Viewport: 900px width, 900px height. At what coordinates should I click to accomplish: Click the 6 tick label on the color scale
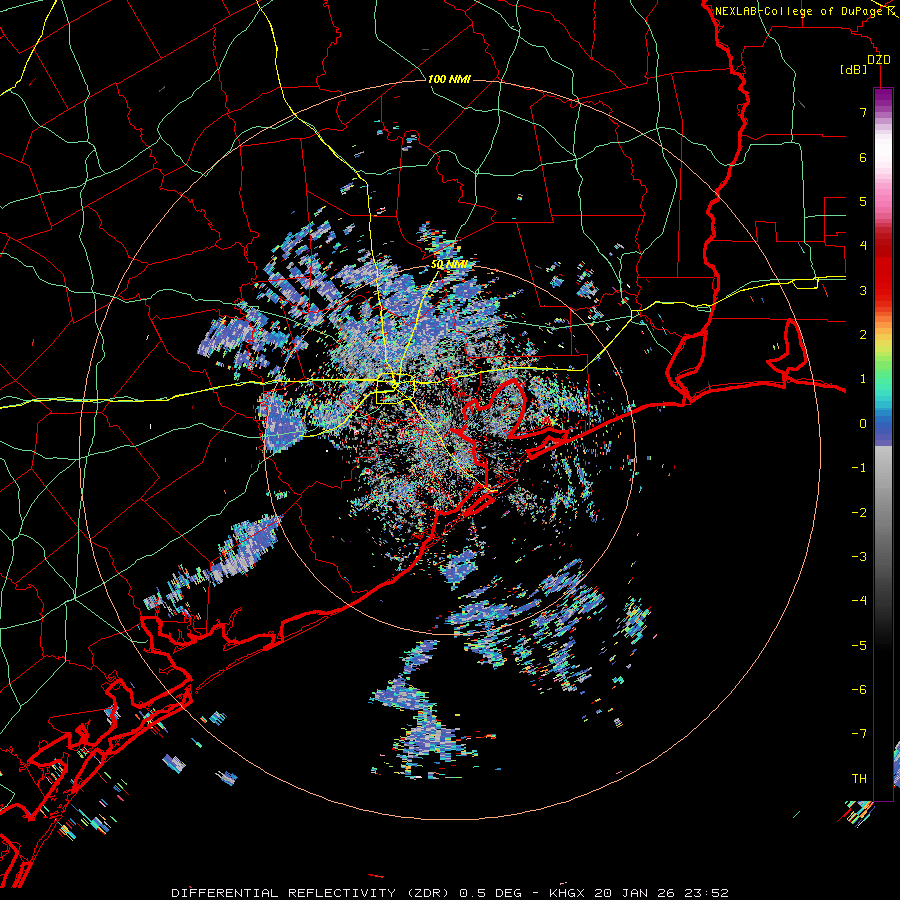click(863, 157)
